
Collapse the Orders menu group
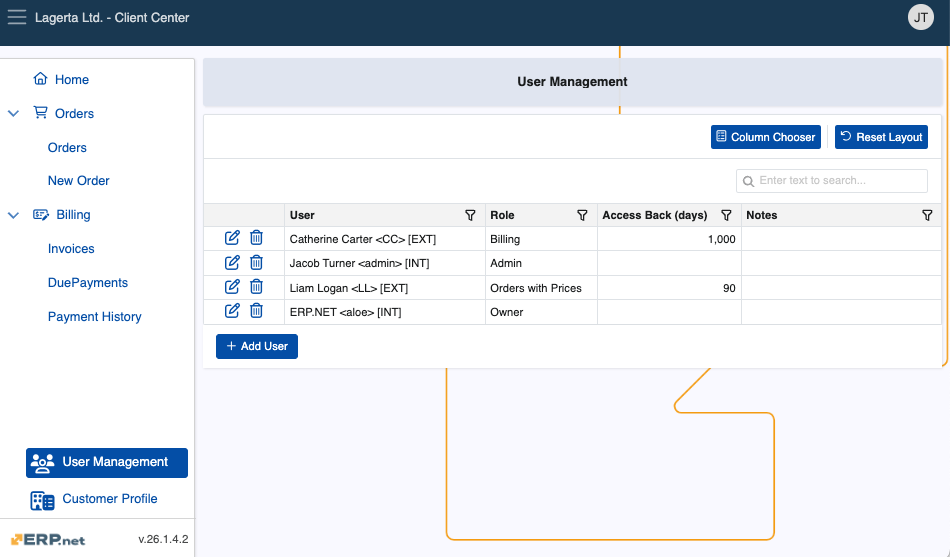coord(13,113)
